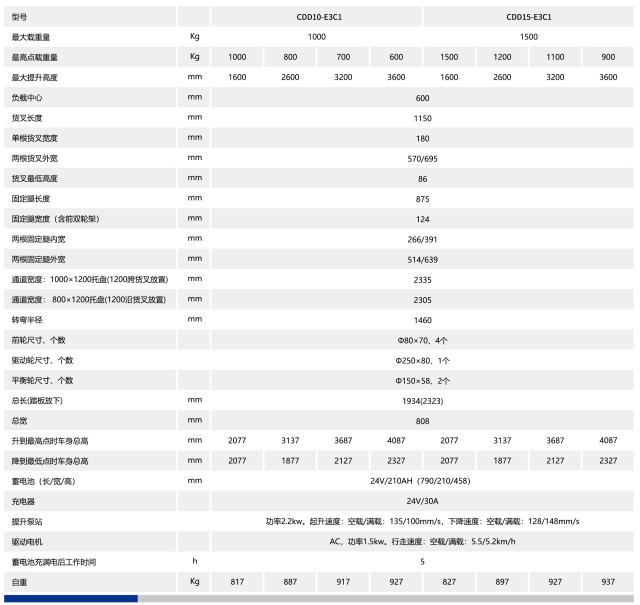
Task: Click the 提升泵站 row label
Action: click(x=27, y=522)
